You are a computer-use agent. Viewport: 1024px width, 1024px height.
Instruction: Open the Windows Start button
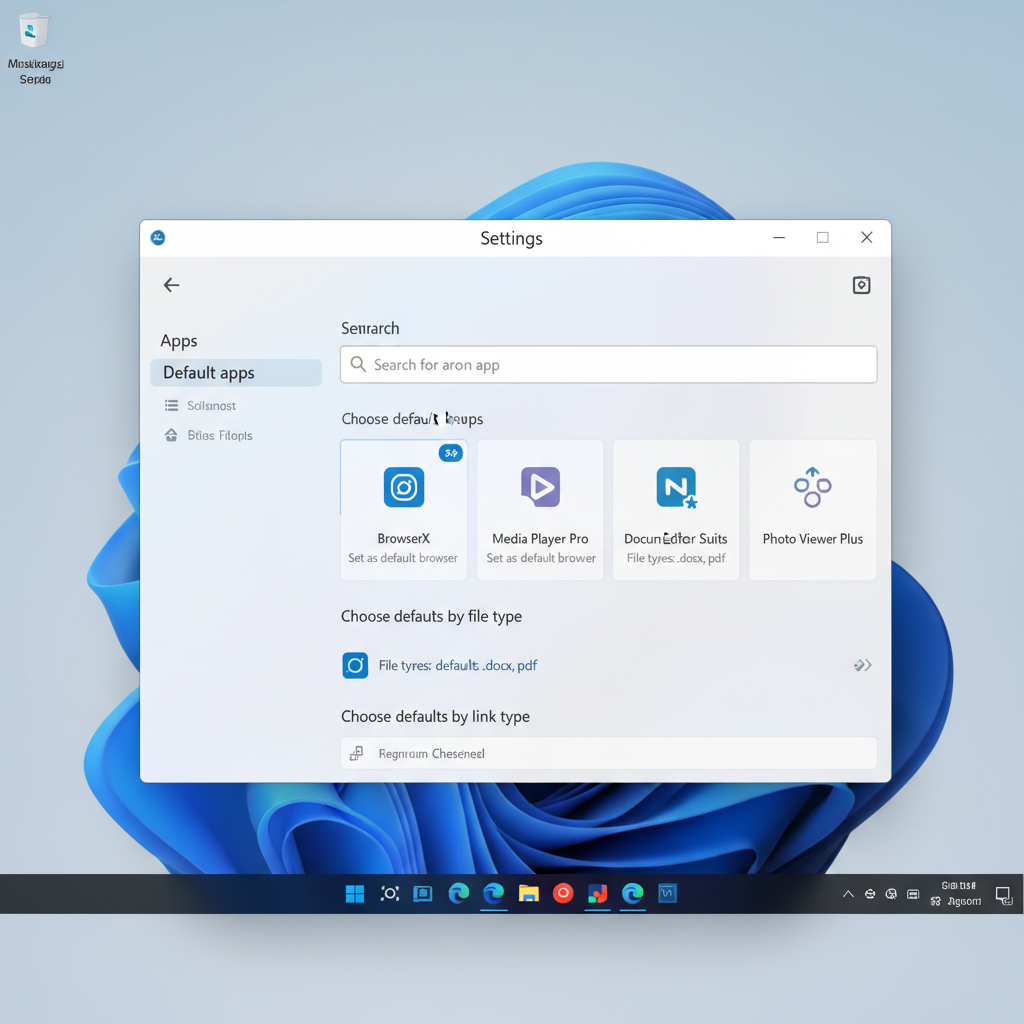tap(355, 893)
